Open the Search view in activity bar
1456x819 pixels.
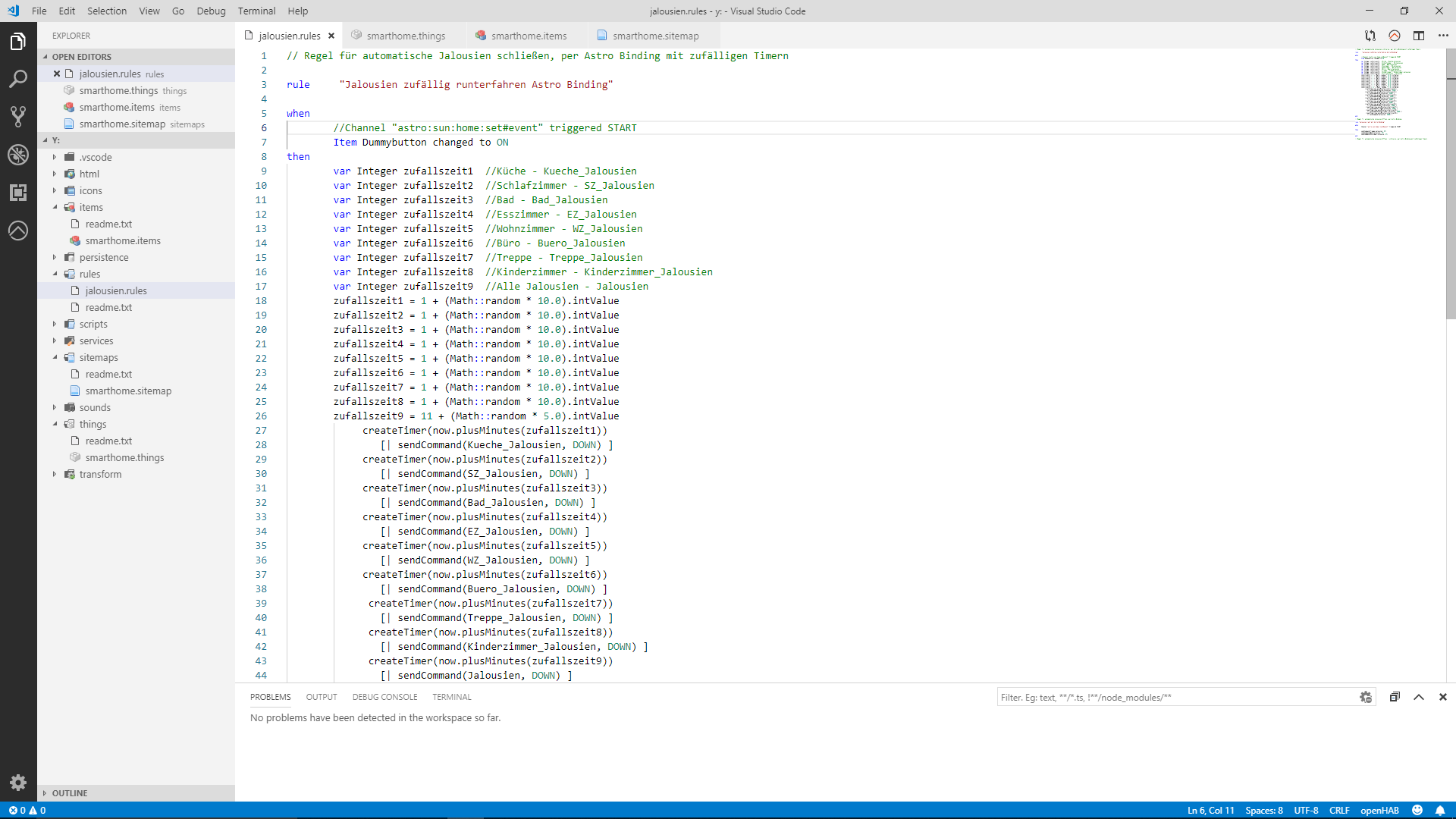[x=18, y=79]
